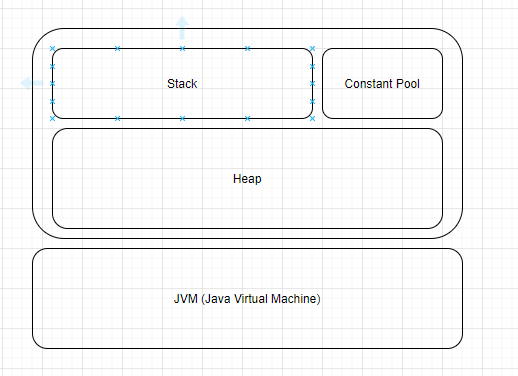Select the JVM (Java Virtual Machine) box

tap(247, 298)
